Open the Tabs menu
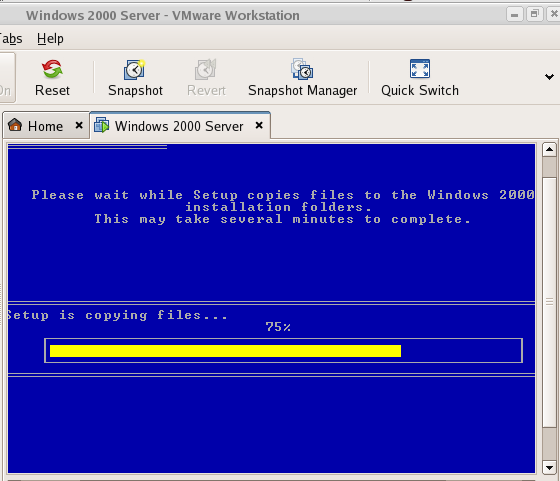Viewport: 560px width, 481px height. tap(11, 38)
